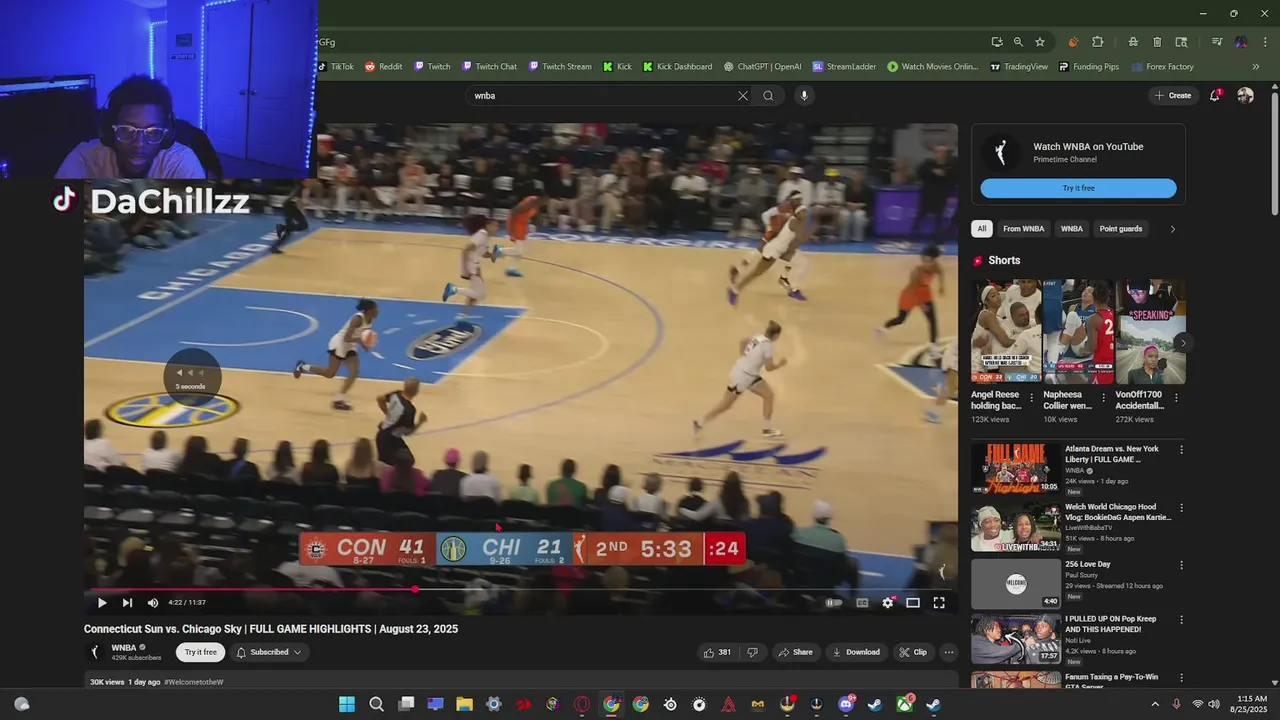Open options for 256 Love Day video
The width and height of the screenshot is (1280, 720).
(x=1181, y=565)
